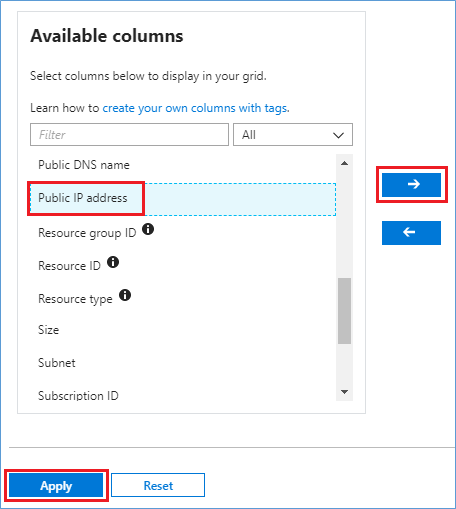Open create your own columns with tags link
The height and width of the screenshot is (509, 456).
point(195,108)
